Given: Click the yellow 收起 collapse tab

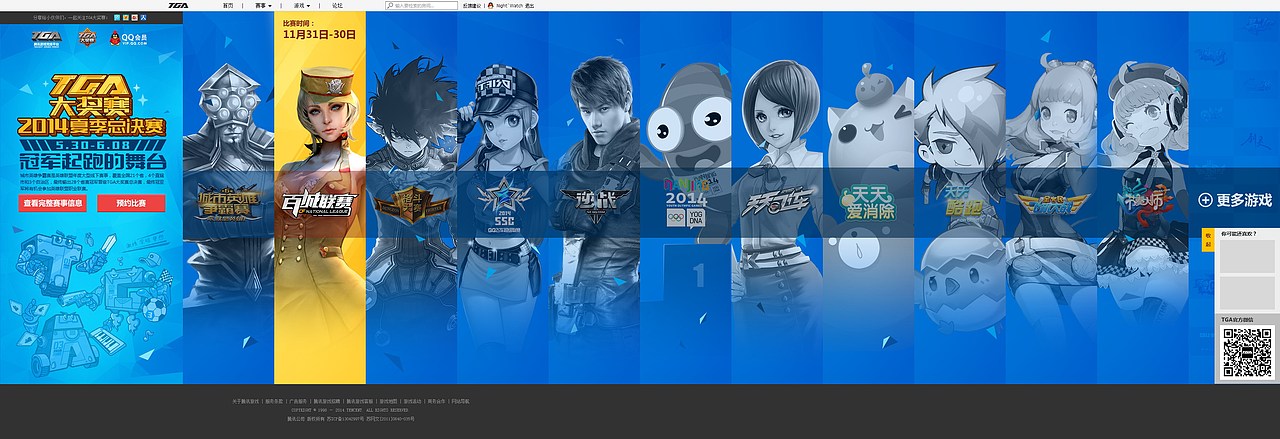Looking at the screenshot, I should coord(1208,240).
